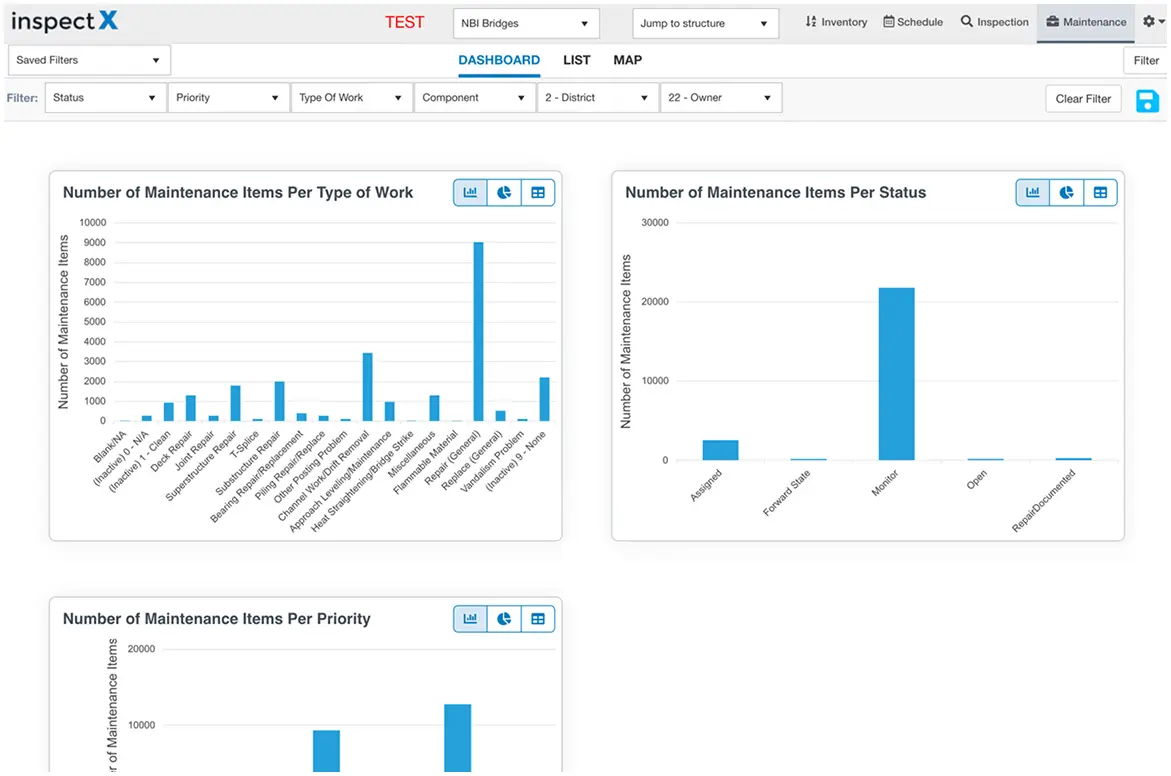The image size is (1171, 776).
Task: Show Type of Work data as table
Action: 537,192
